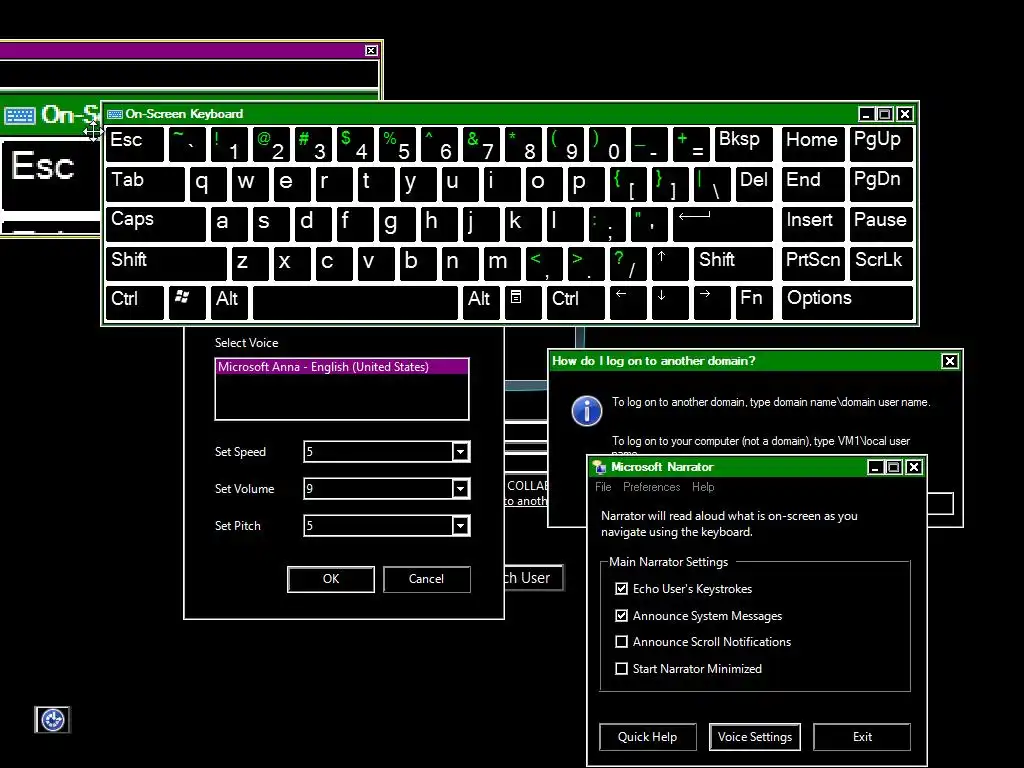Click the Tab key on On-Screen Keyboard
Image resolution: width=1024 pixels, height=768 pixels.
pos(145,185)
